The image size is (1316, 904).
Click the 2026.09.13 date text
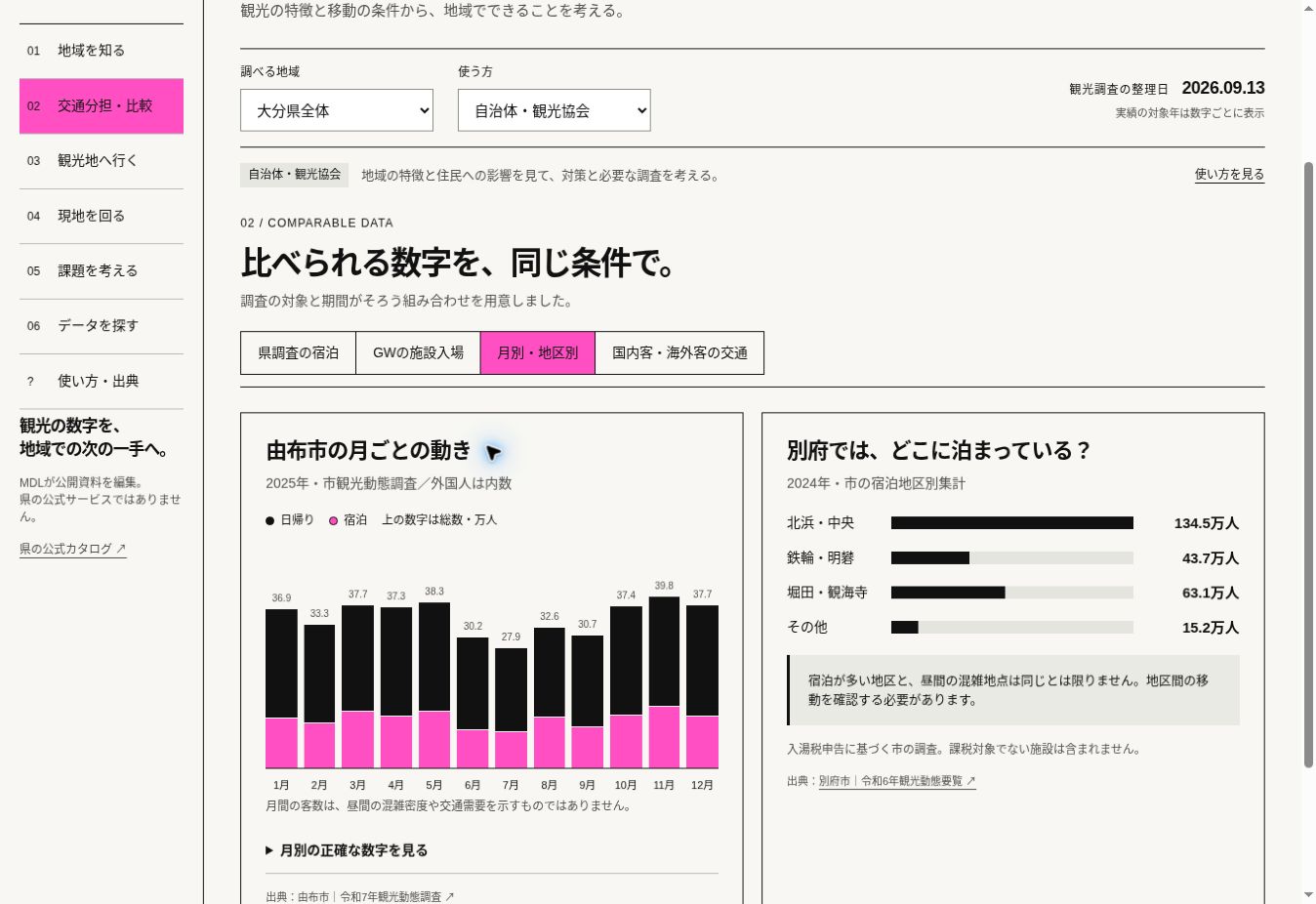[1223, 88]
